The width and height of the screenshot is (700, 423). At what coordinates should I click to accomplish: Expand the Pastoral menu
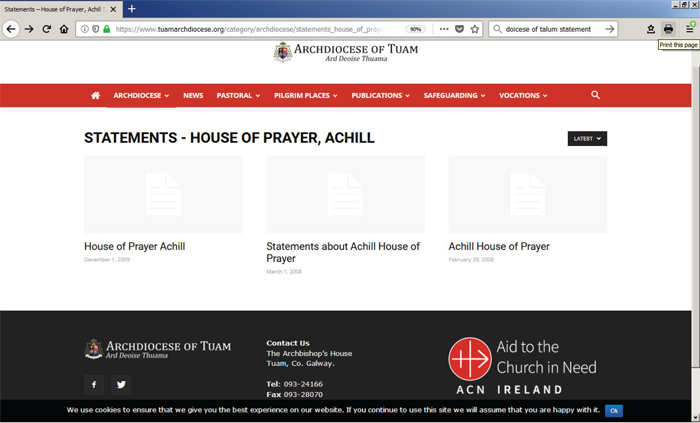pyautogui.click(x=238, y=95)
